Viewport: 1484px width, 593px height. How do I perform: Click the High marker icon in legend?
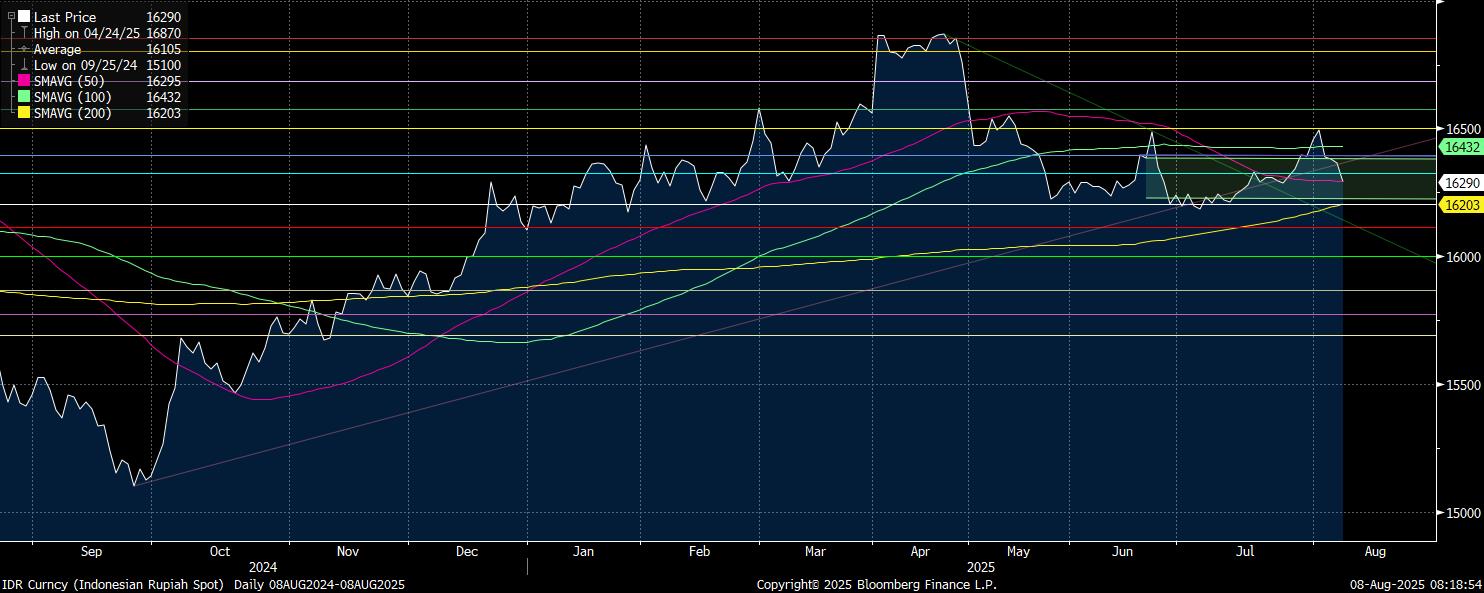(24, 33)
